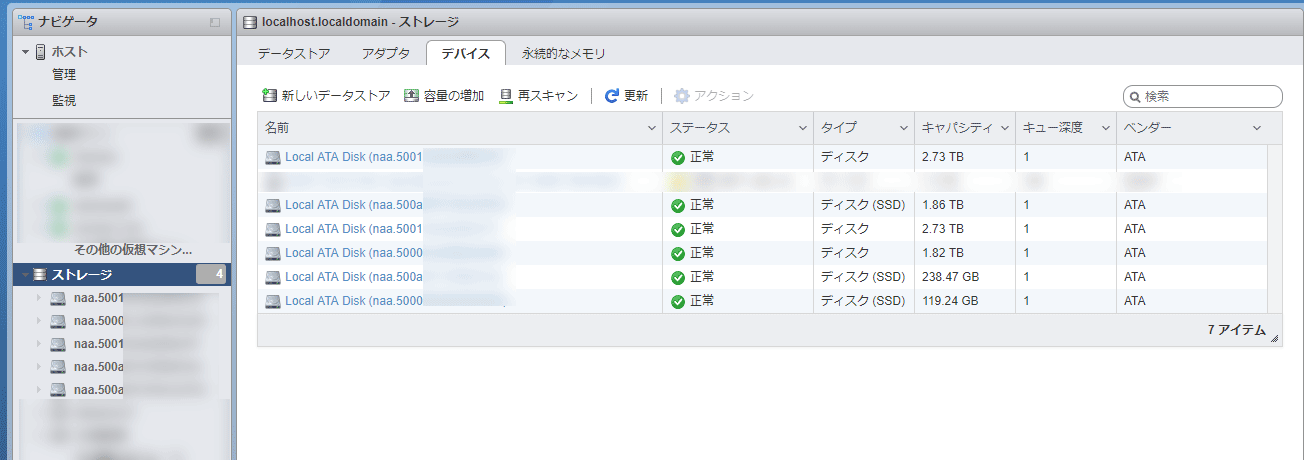
Task: Open 監視 under ホスト
Action: 64,101
